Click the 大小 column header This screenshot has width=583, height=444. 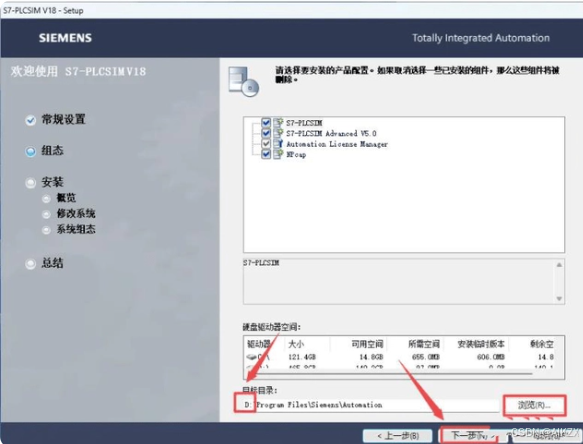pyautogui.click(x=296, y=344)
